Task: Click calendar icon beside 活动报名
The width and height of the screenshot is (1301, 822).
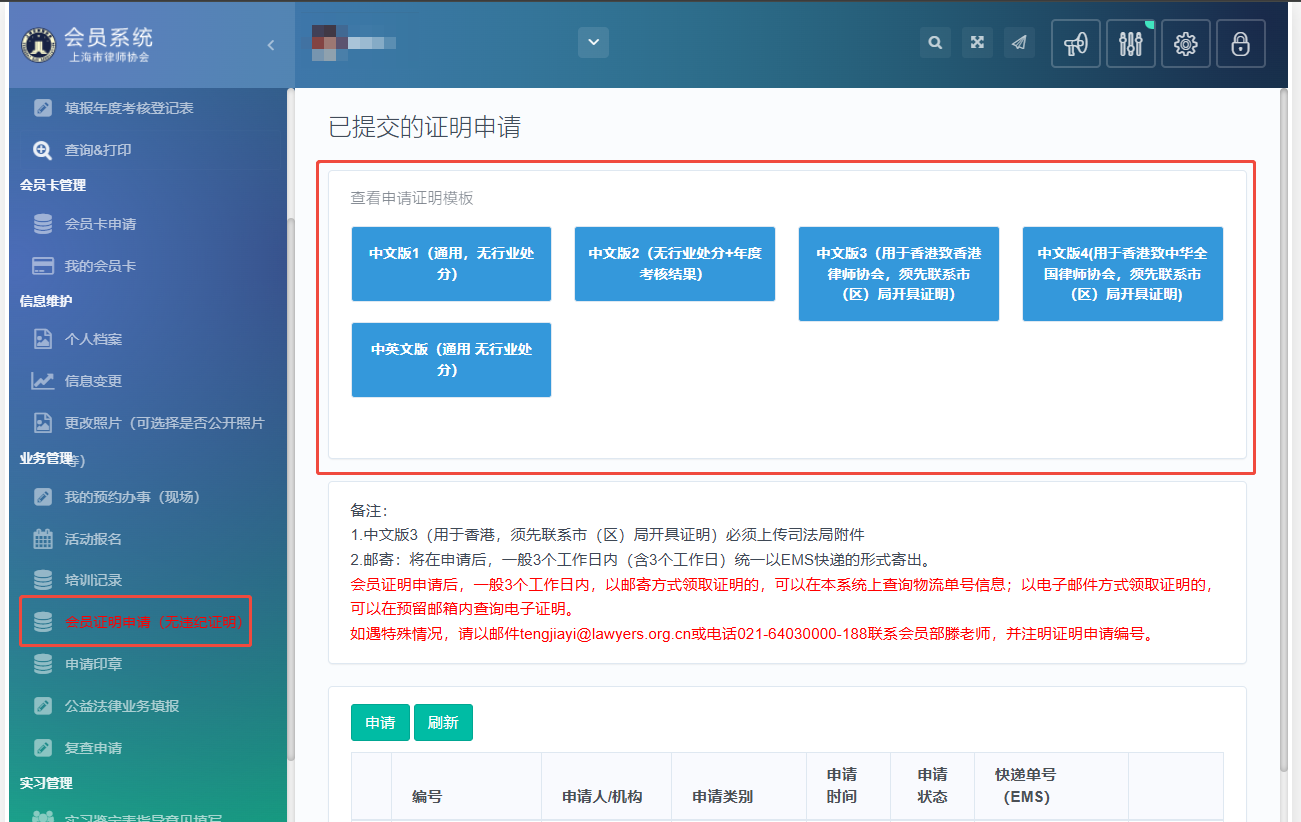Action: (43, 539)
